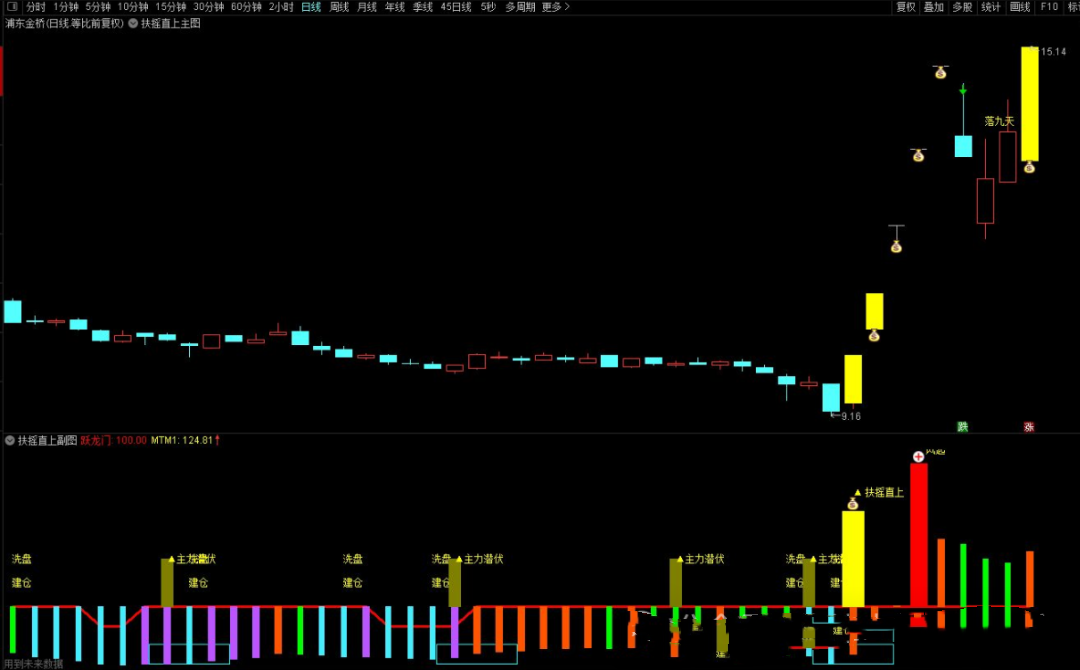Click money bag icon on tall yellow indicator bar
1080x670 pixels.
pyautogui.click(x=852, y=503)
